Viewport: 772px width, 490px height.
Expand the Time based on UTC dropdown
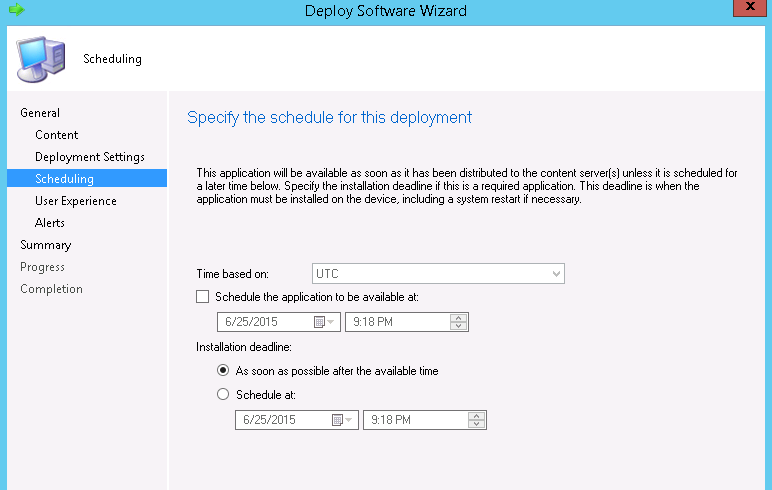click(x=556, y=273)
